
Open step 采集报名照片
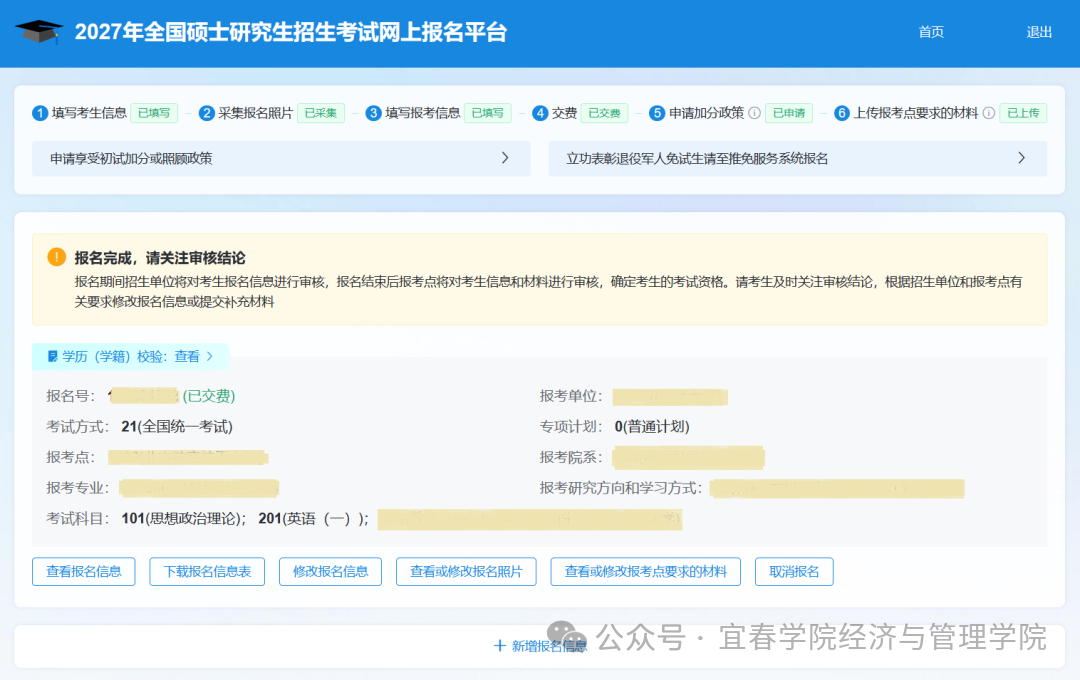(256, 113)
